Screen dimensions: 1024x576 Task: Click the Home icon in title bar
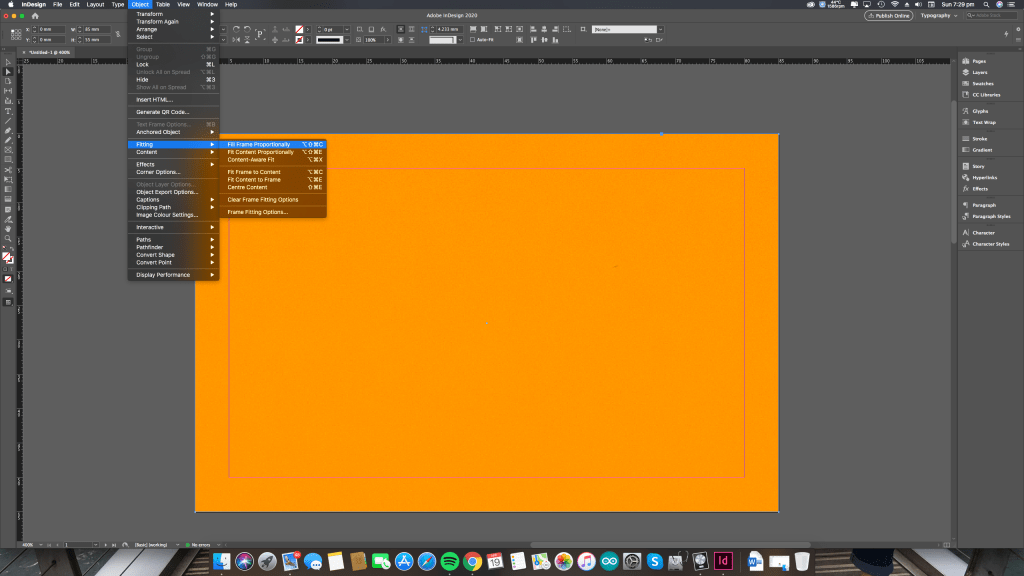click(35, 16)
